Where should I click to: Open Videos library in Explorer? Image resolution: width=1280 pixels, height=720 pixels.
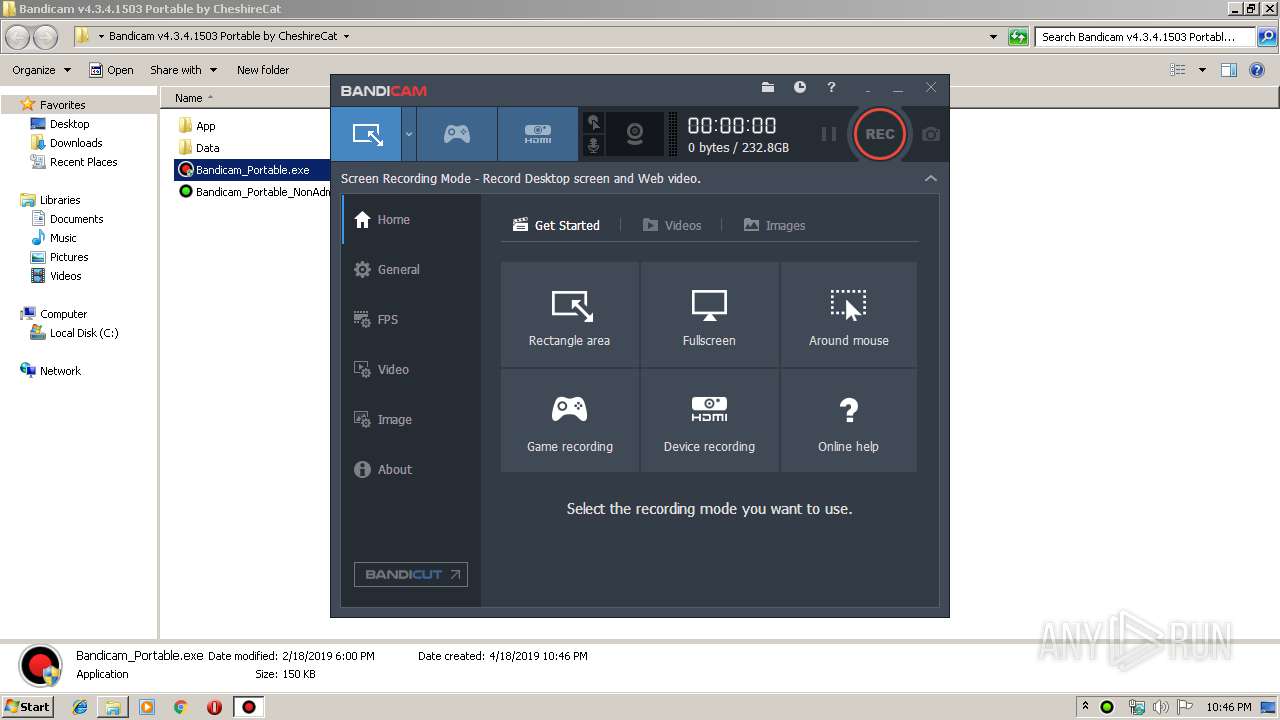tap(57, 276)
